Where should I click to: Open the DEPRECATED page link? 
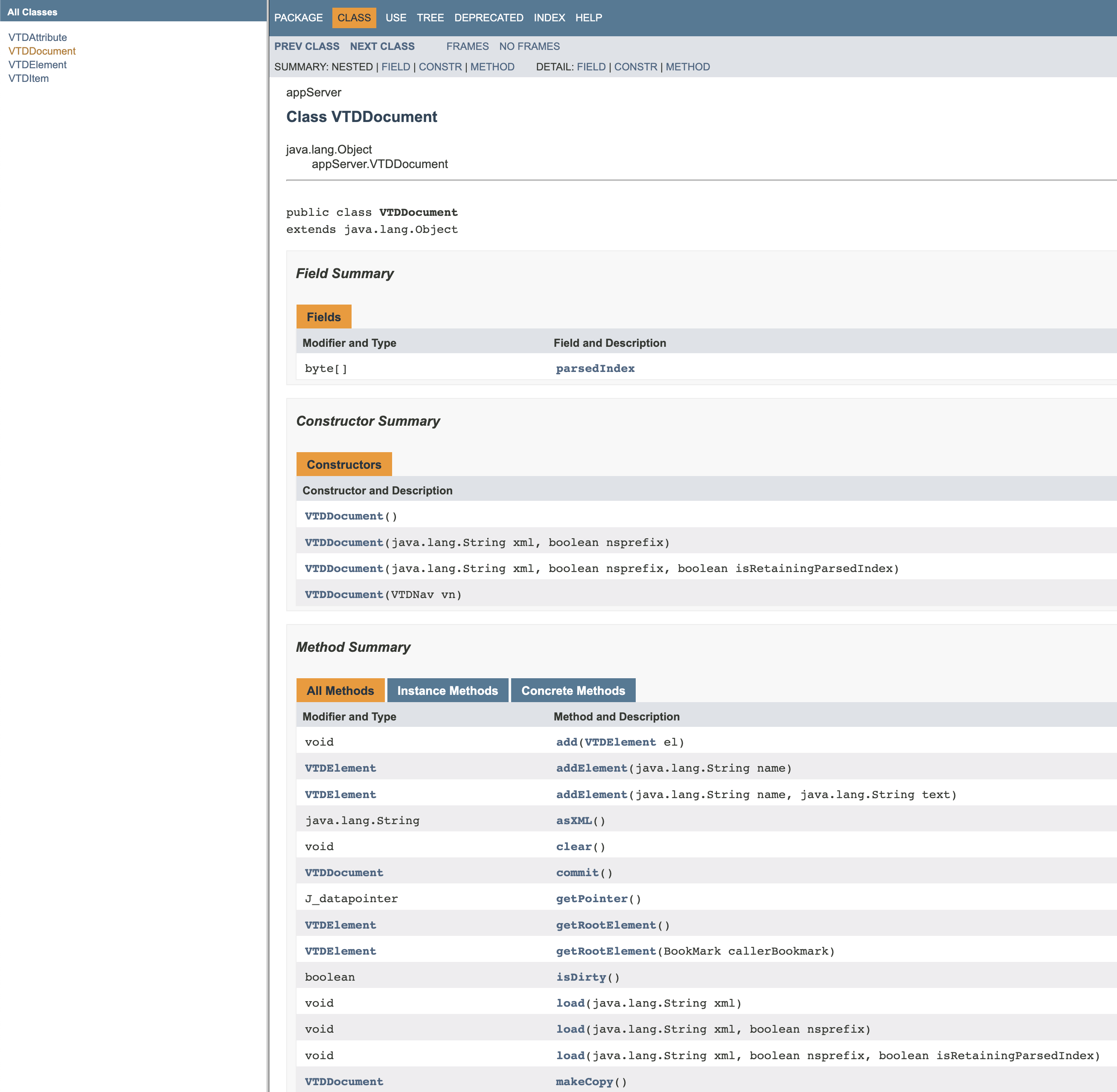pos(488,18)
